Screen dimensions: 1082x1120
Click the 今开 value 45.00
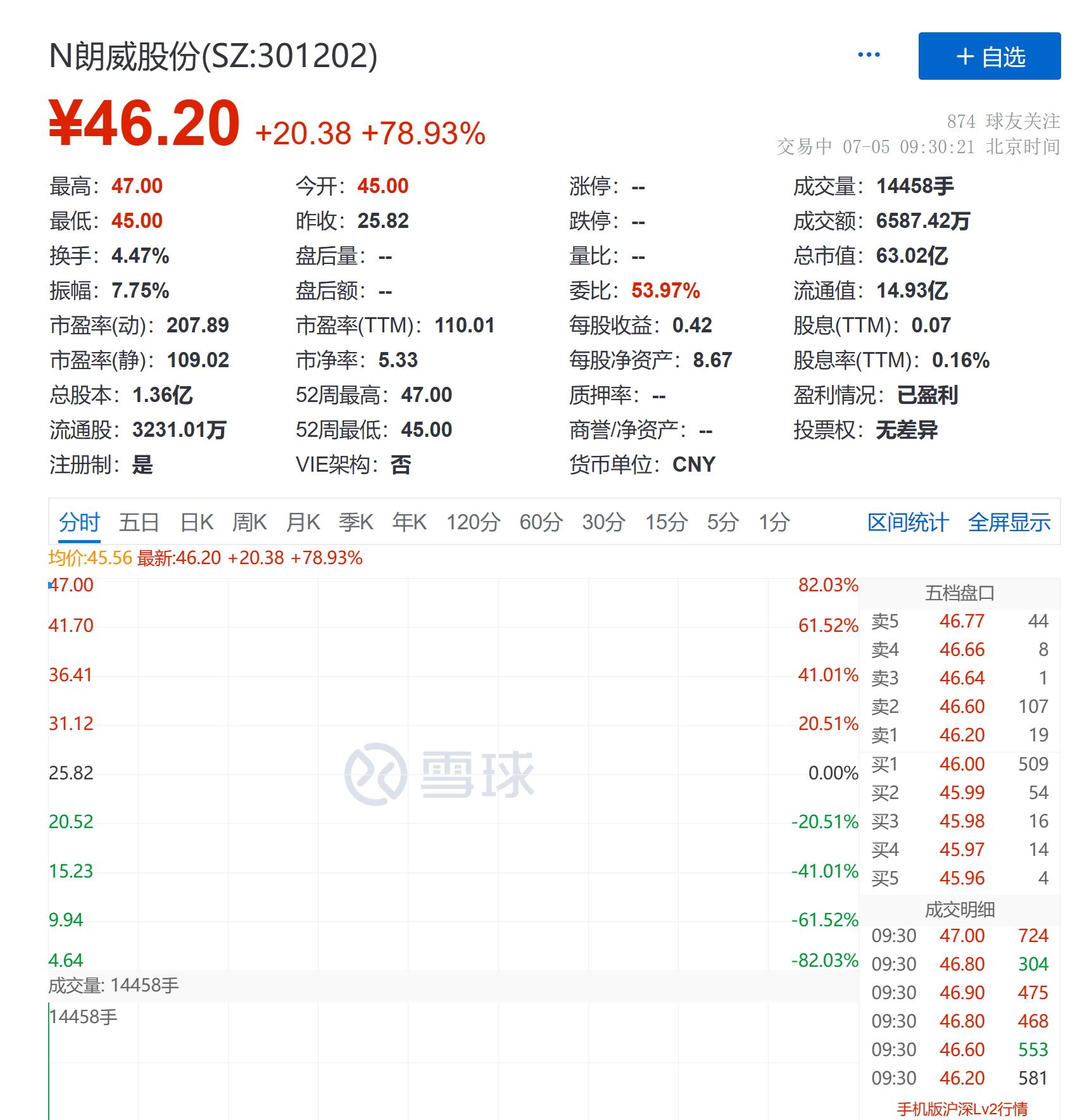[x=383, y=186]
